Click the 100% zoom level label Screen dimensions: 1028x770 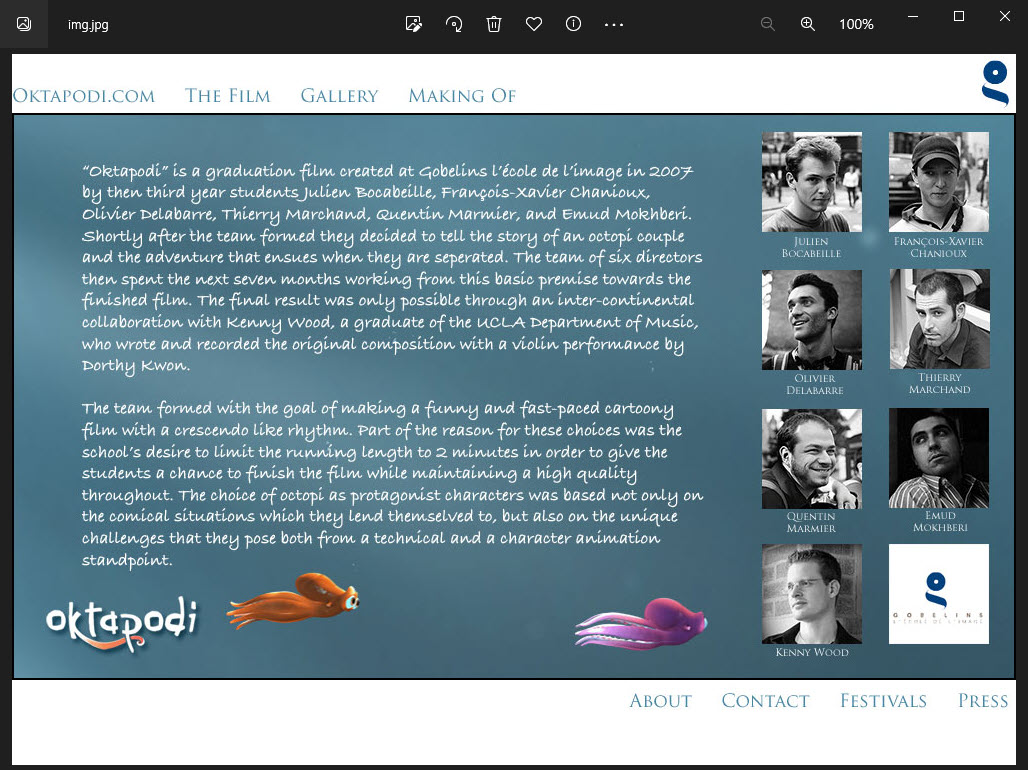coord(856,24)
